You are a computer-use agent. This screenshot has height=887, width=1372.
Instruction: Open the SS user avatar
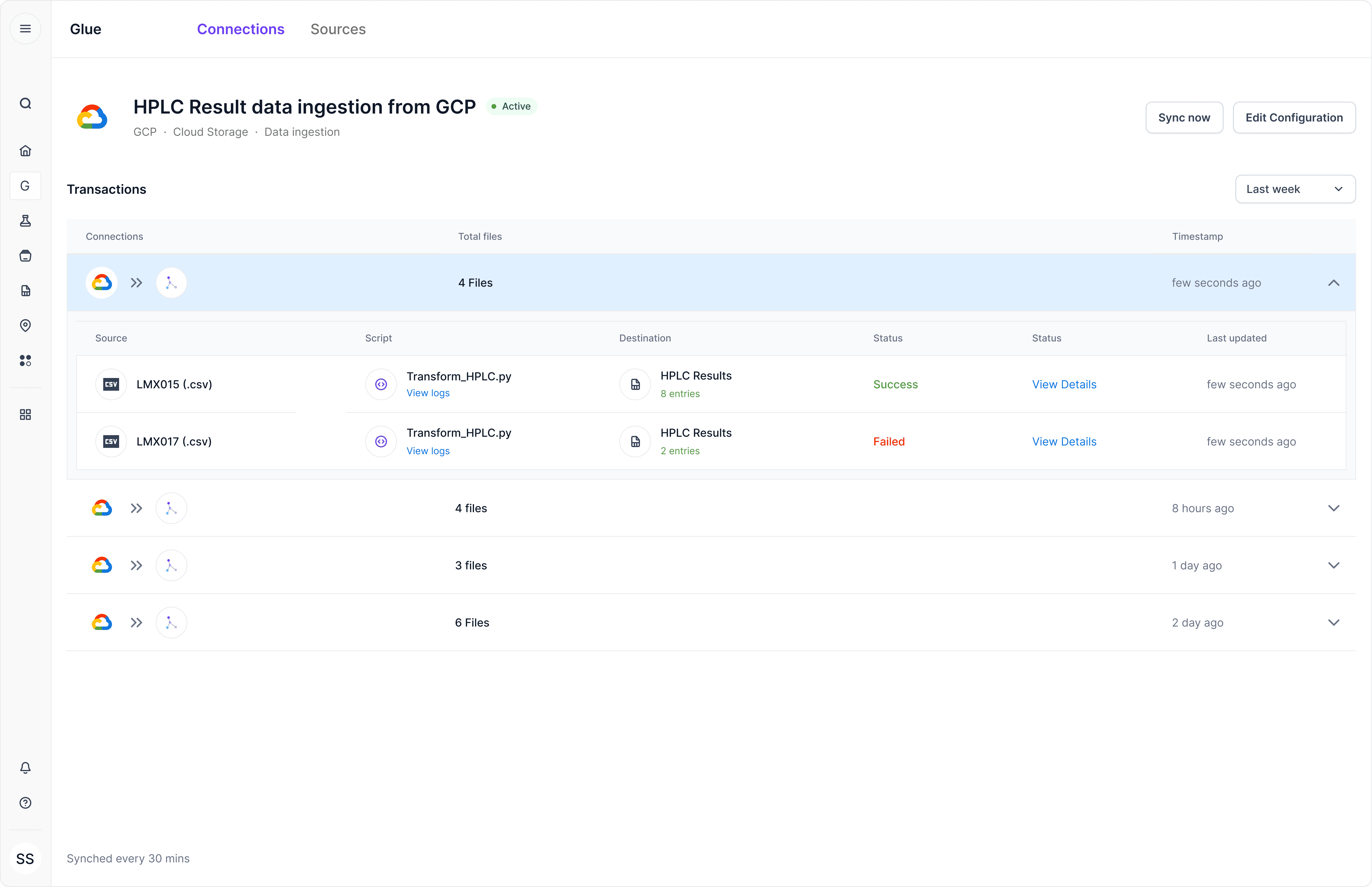(25, 859)
